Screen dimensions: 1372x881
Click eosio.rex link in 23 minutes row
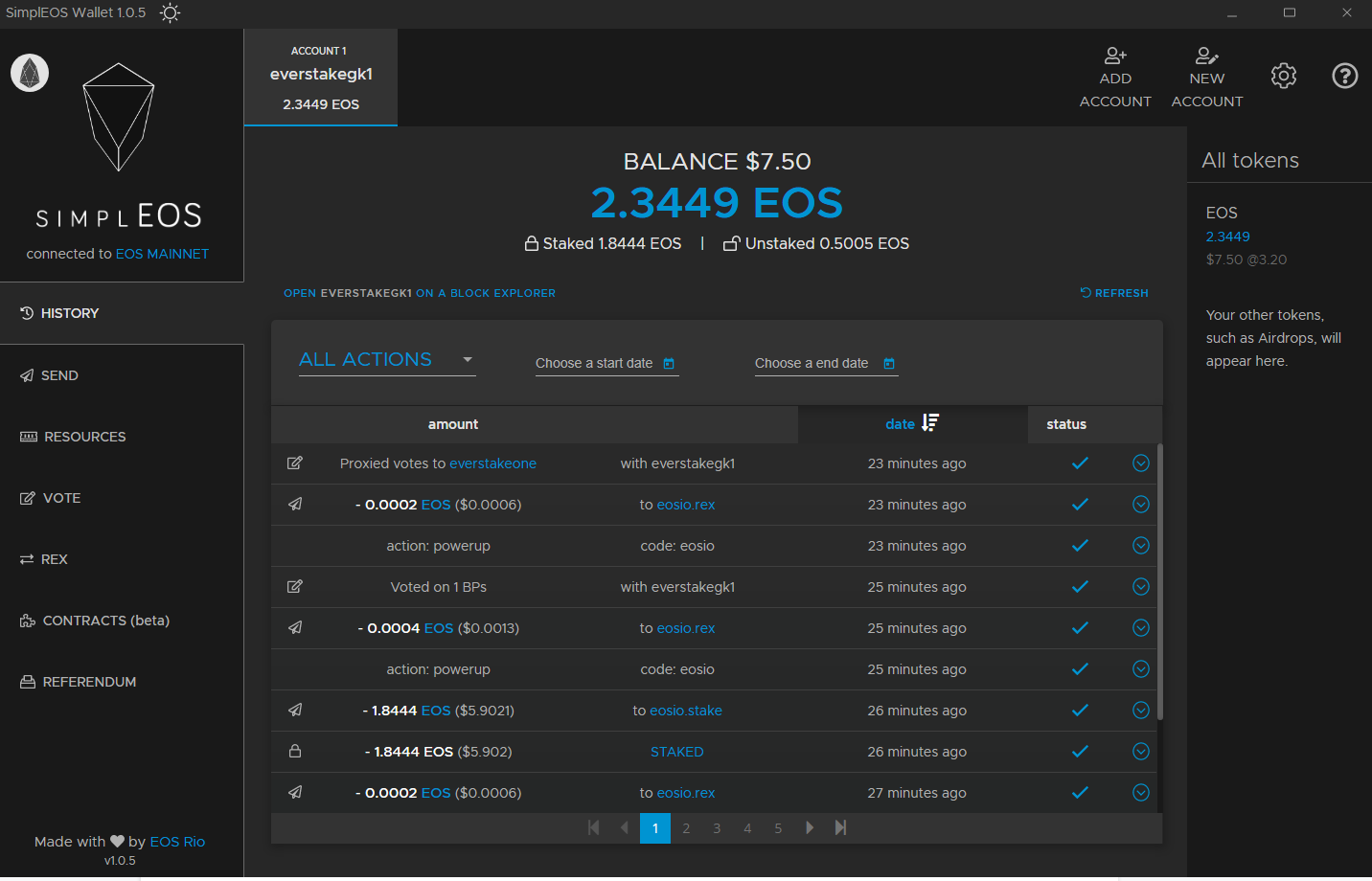coord(686,505)
